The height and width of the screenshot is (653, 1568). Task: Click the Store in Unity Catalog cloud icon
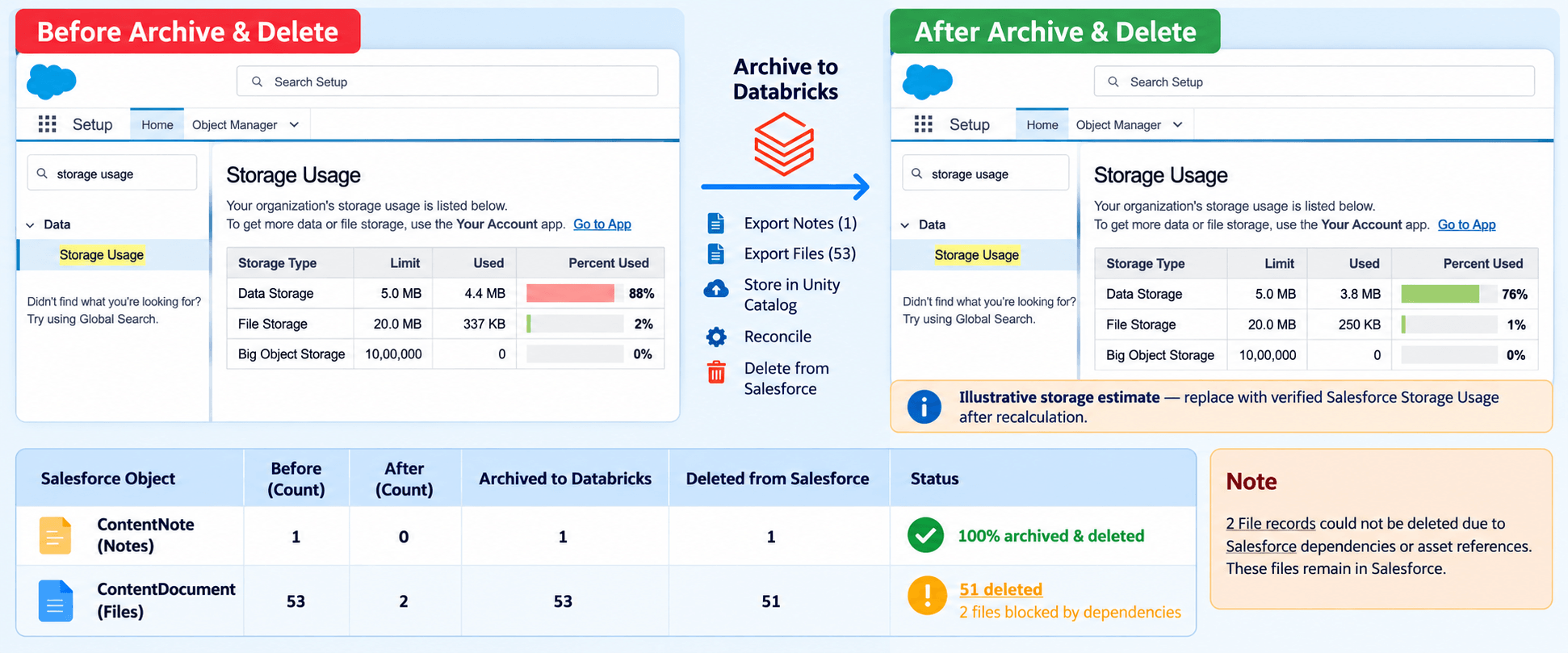click(716, 289)
